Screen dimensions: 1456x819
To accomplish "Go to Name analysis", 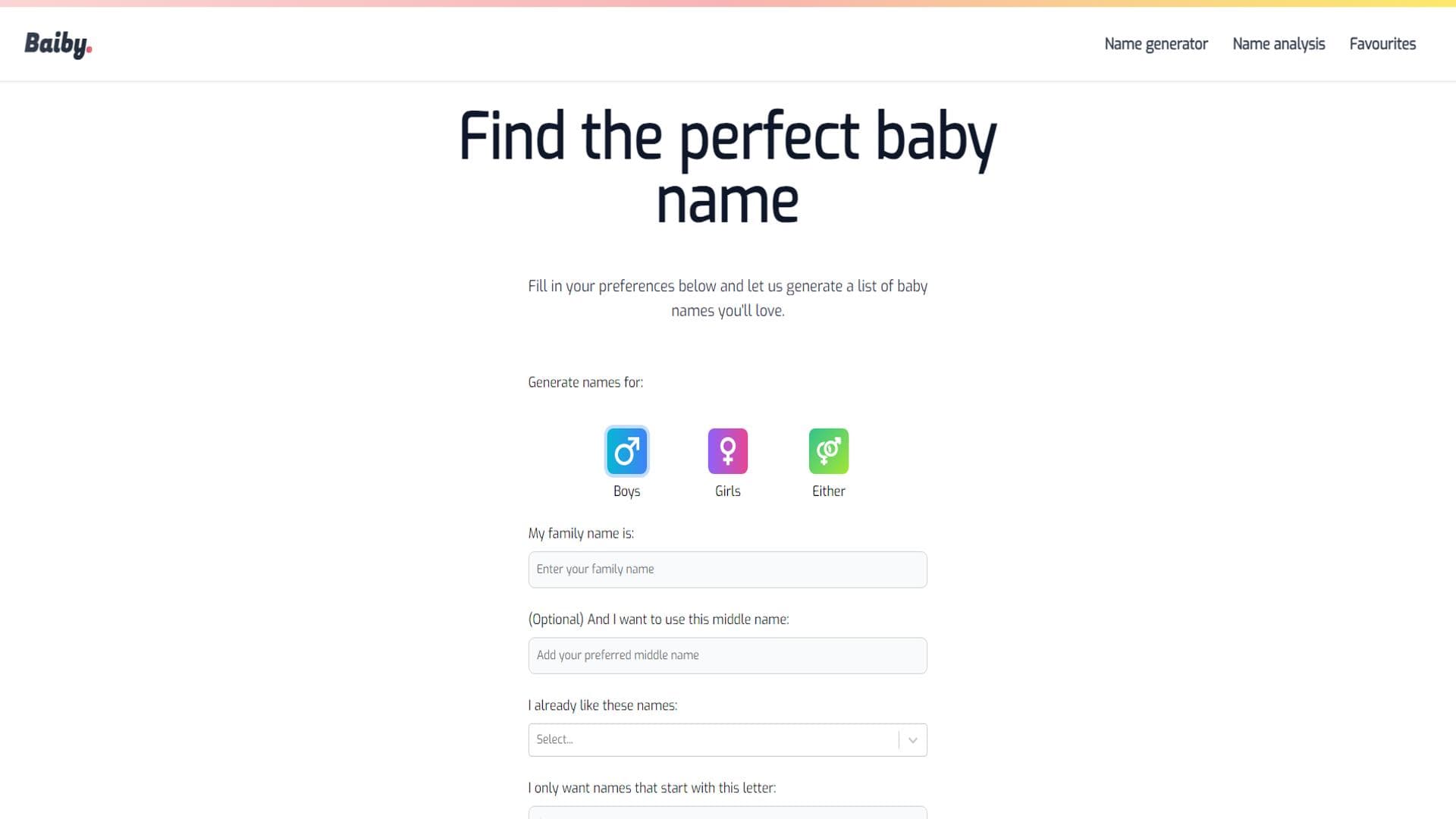I will (1279, 44).
